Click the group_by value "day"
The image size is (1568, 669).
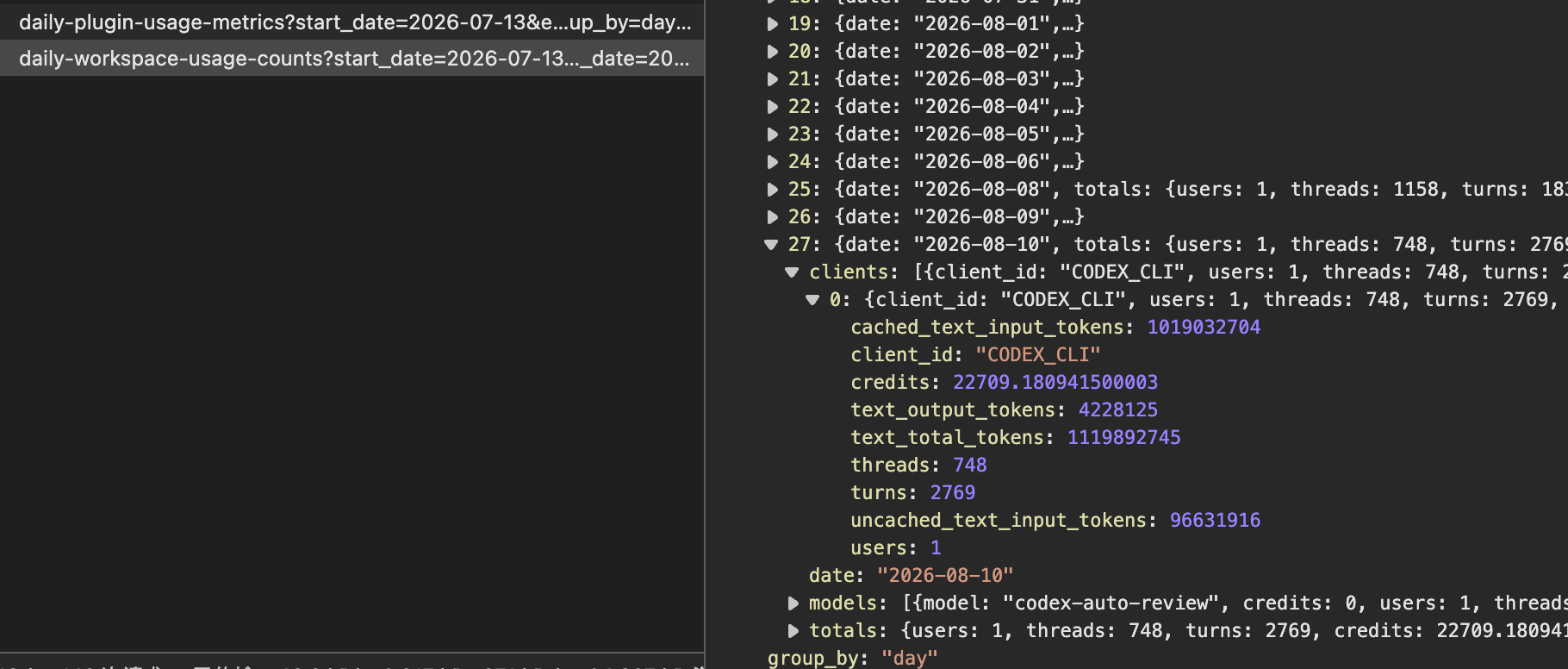[x=910, y=659]
